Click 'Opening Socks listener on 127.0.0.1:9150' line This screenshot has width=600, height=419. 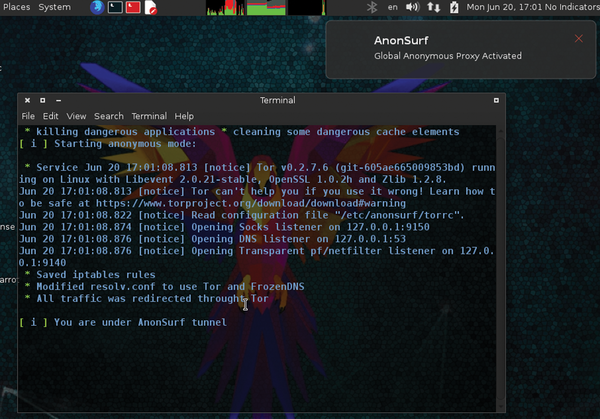click(224, 227)
